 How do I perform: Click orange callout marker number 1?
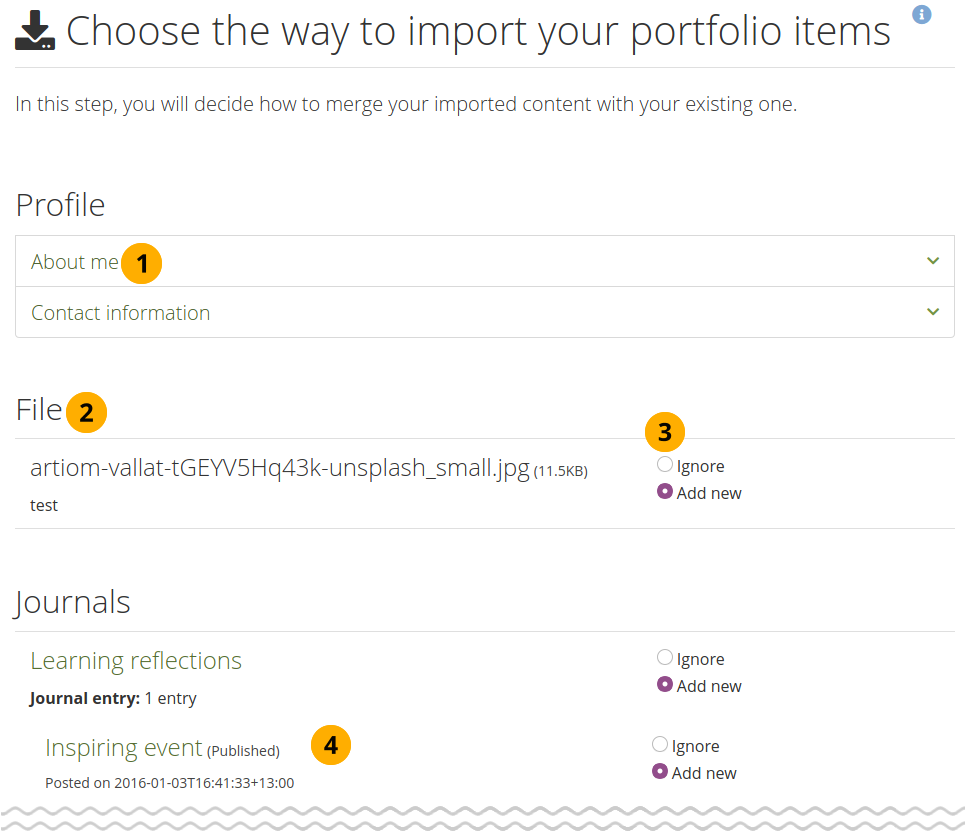click(x=142, y=263)
